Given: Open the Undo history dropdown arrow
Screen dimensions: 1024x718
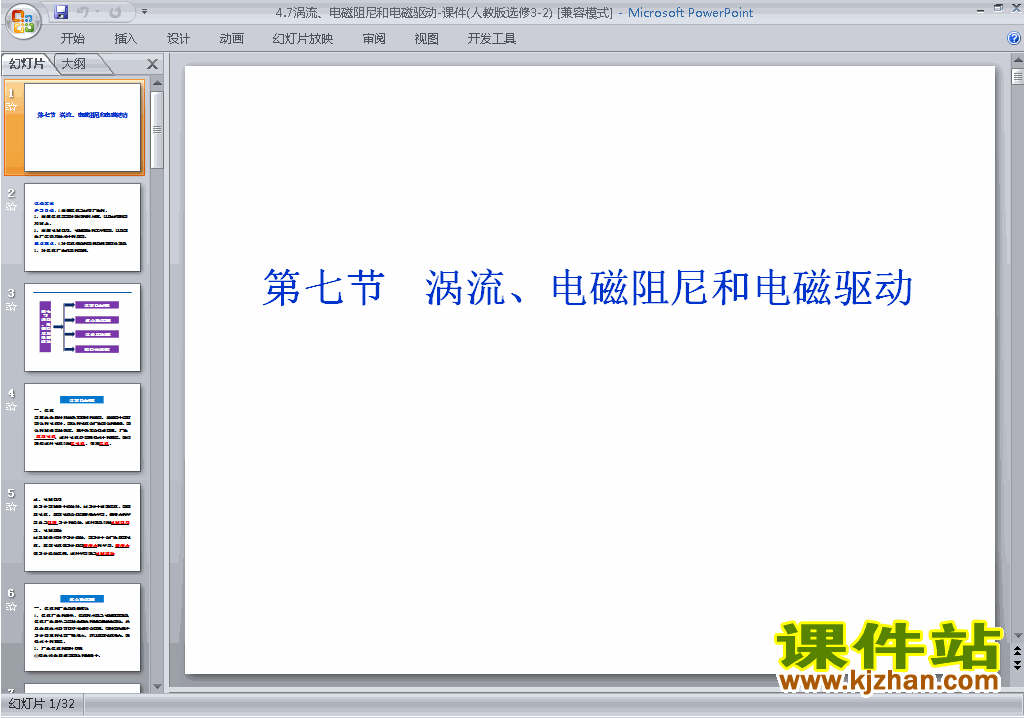Looking at the screenshot, I should point(97,12).
